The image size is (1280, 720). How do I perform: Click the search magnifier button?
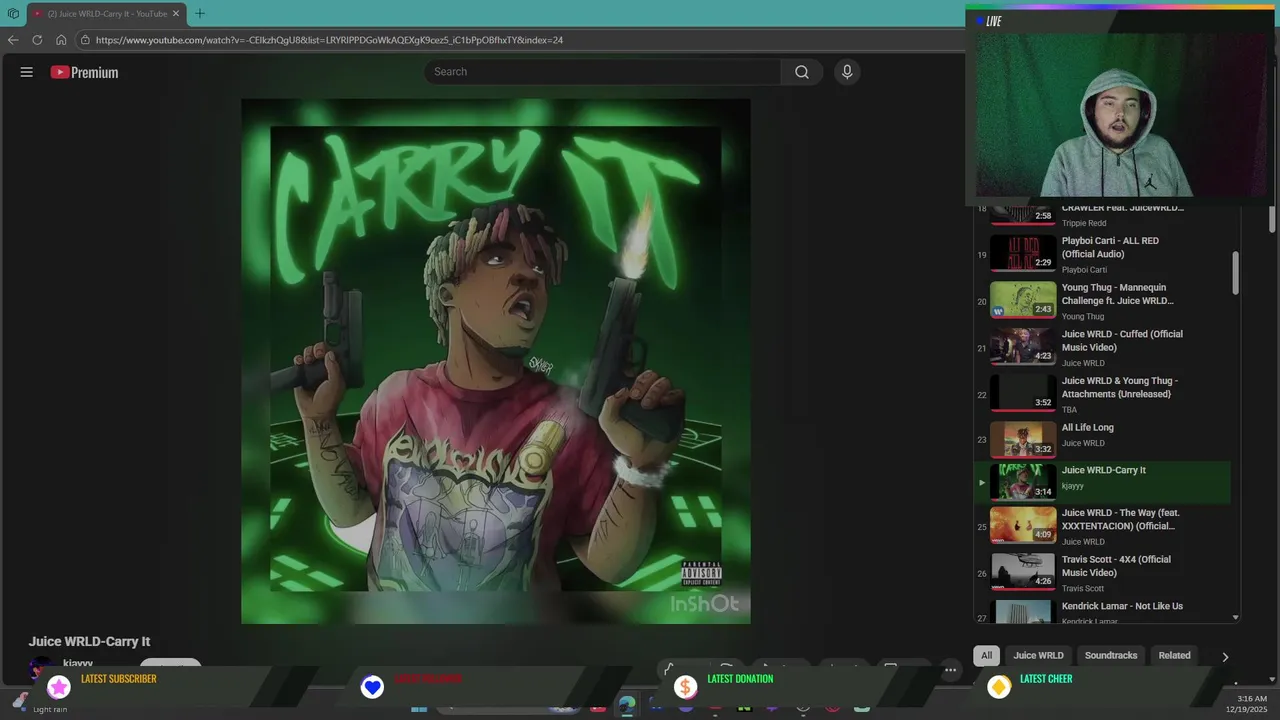(802, 72)
